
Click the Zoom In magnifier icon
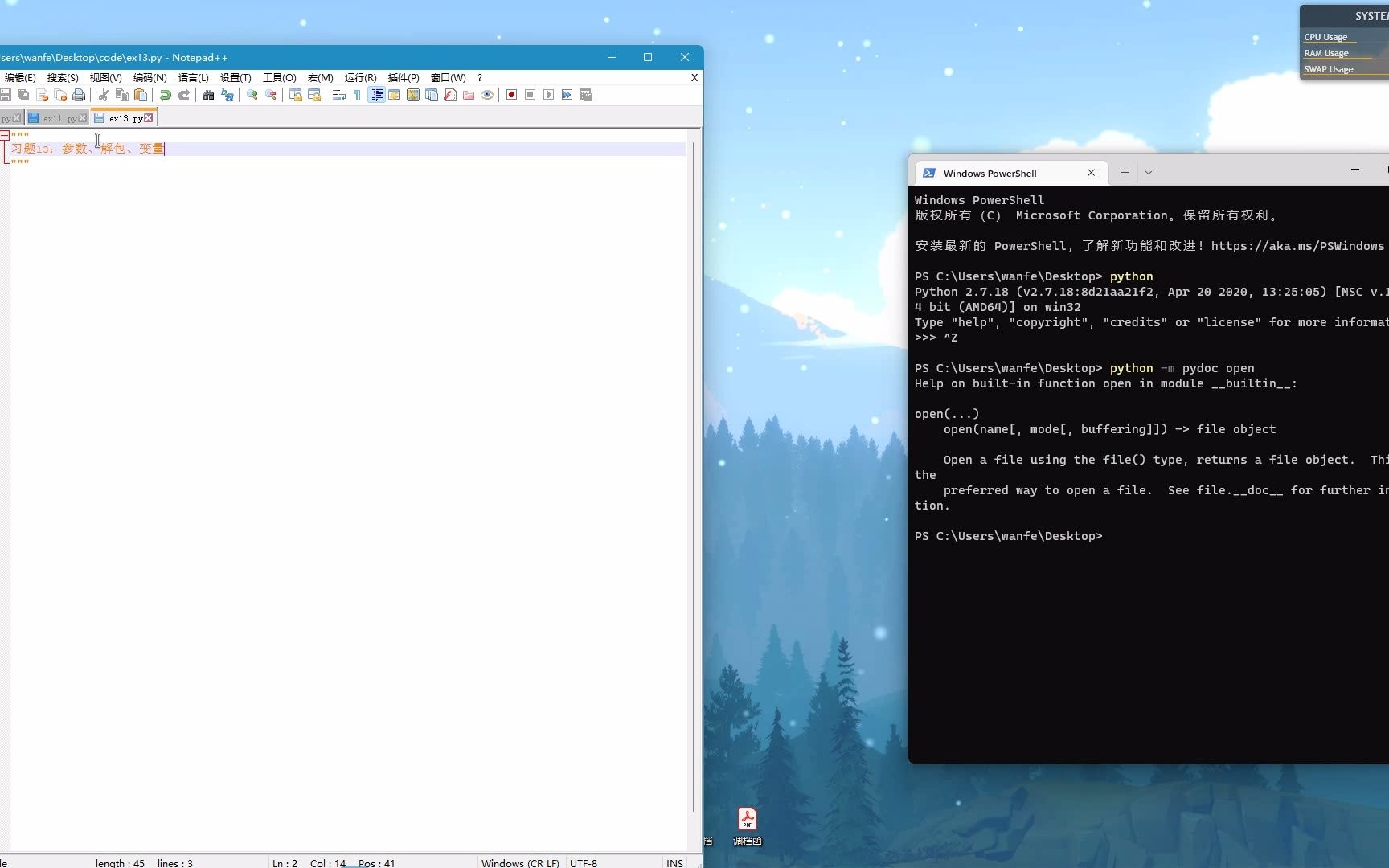coord(252,95)
